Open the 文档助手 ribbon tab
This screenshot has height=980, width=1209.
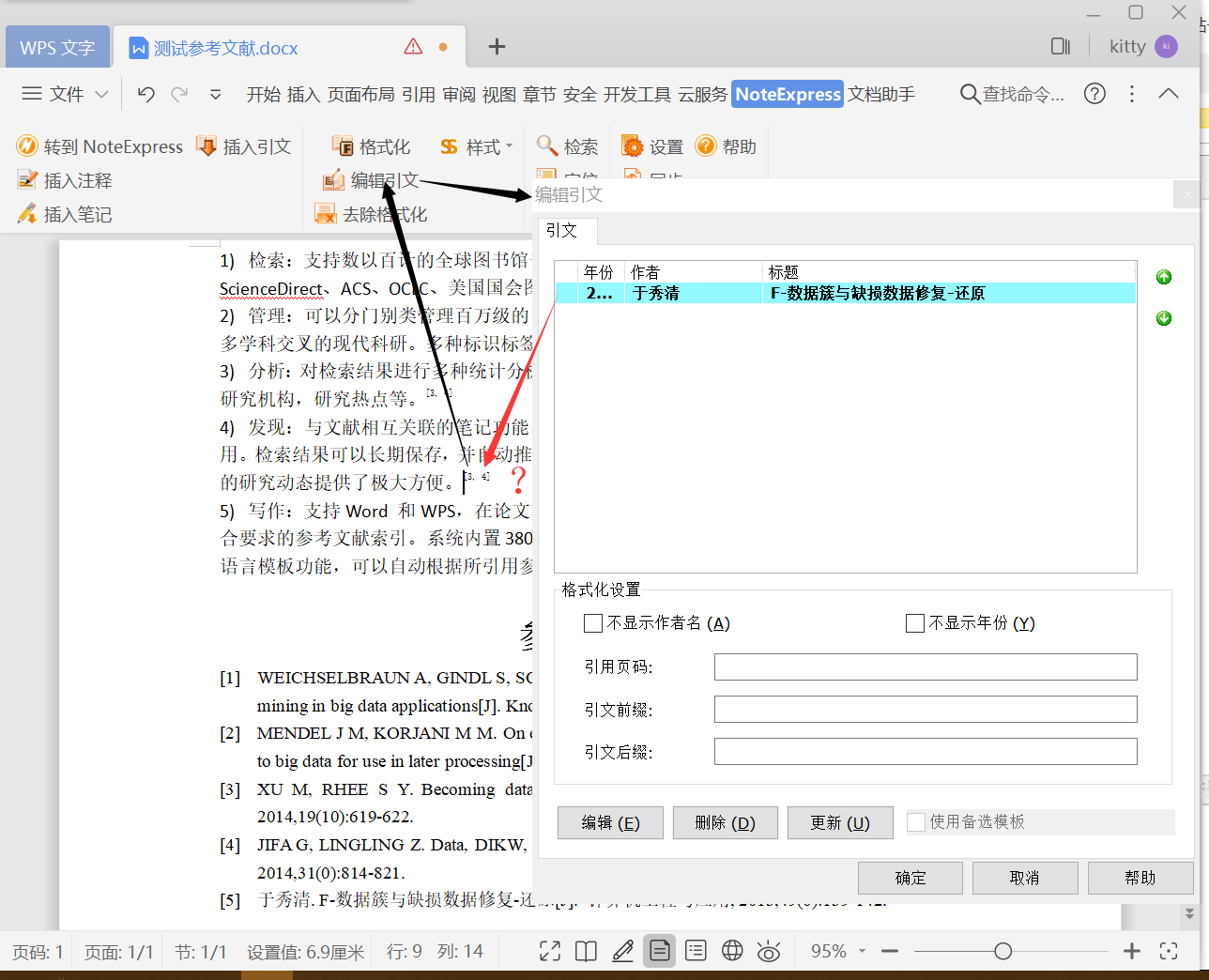pos(881,94)
